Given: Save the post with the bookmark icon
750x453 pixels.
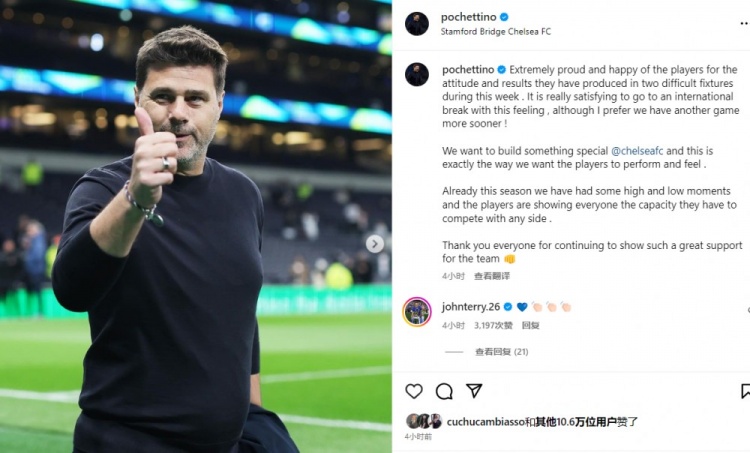Looking at the screenshot, I should pyautogui.click(x=745, y=391).
